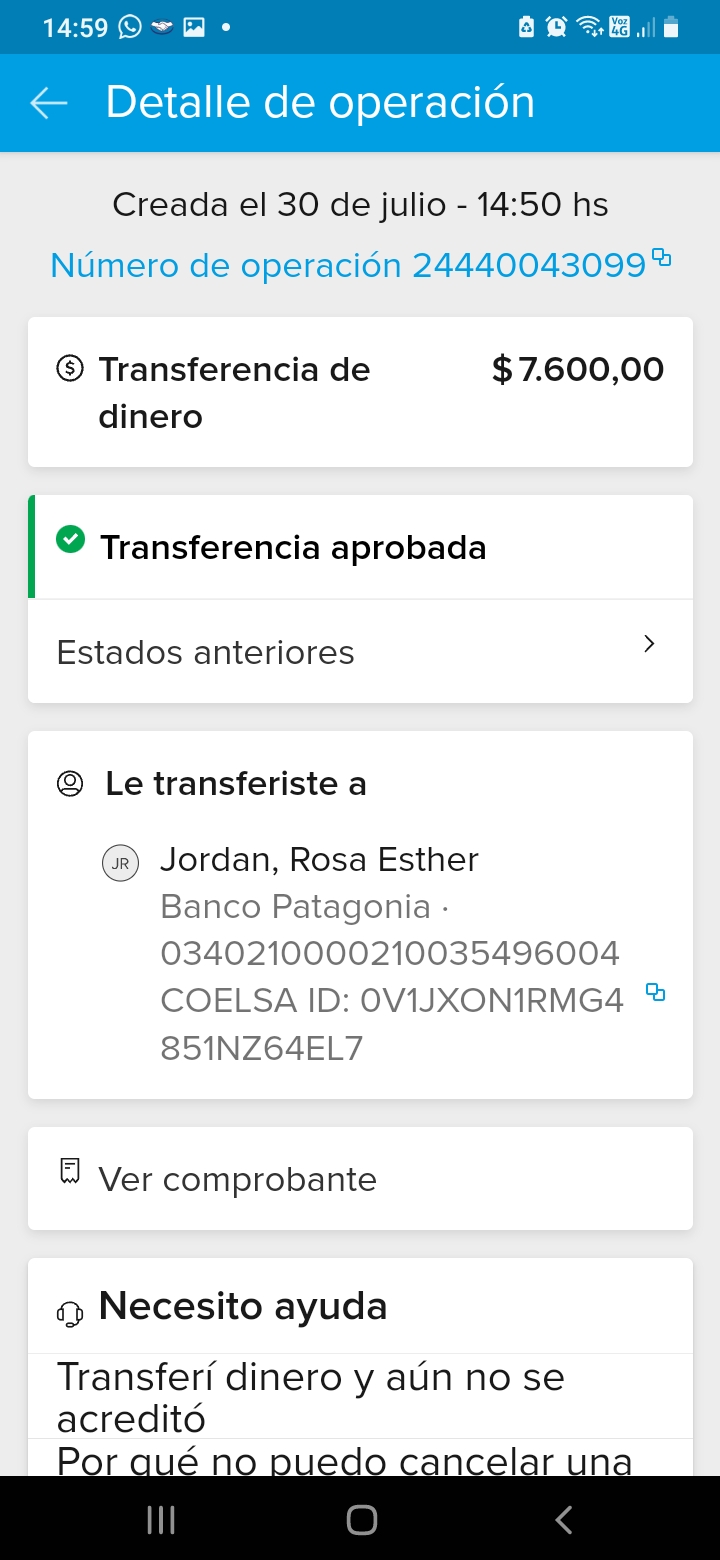Viewport: 720px width, 1560px height.
Task: Expand Estados anteriores chevron
Action: [649, 644]
